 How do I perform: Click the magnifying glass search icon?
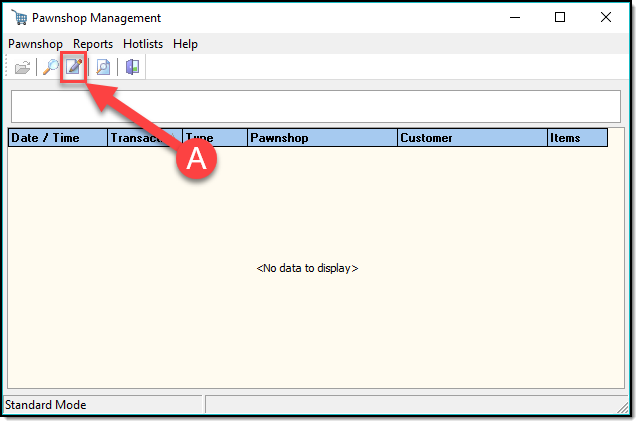[x=49, y=68]
